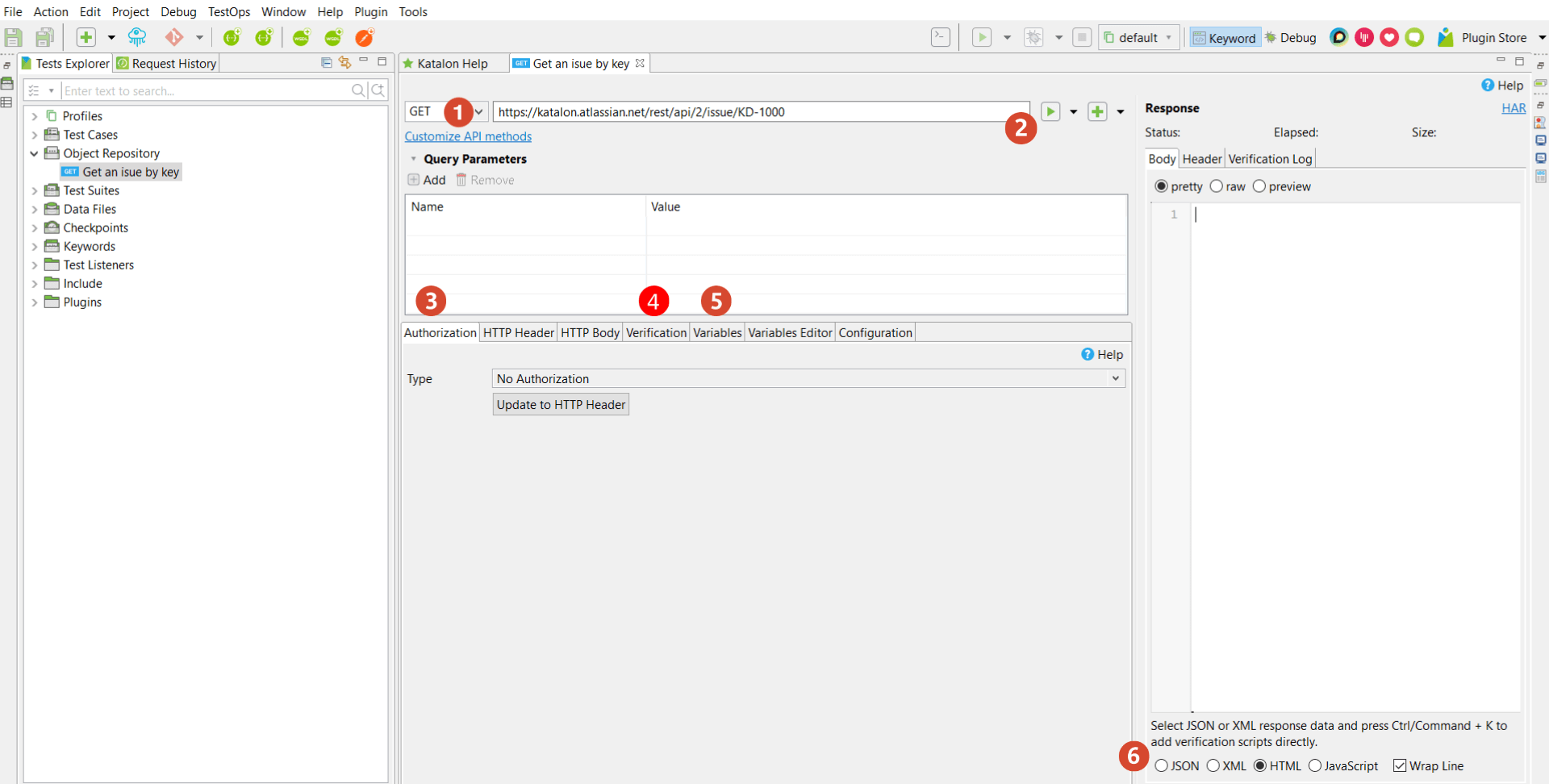Toggle Keyword perspective button
1549x784 pixels.
1225,38
